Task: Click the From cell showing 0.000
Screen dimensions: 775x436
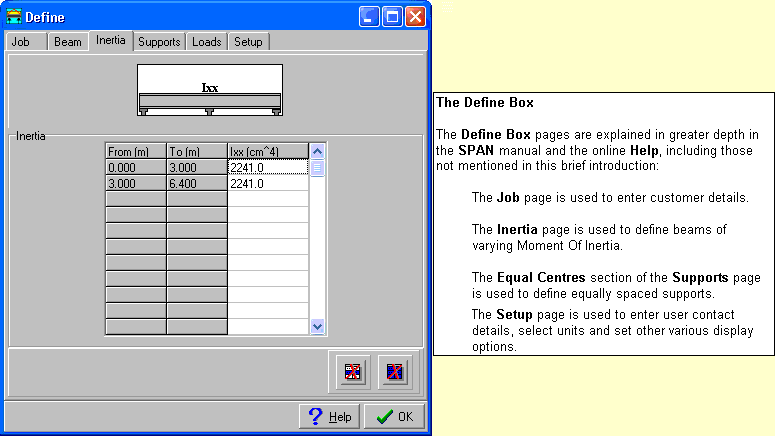Action: (x=135, y=168)
